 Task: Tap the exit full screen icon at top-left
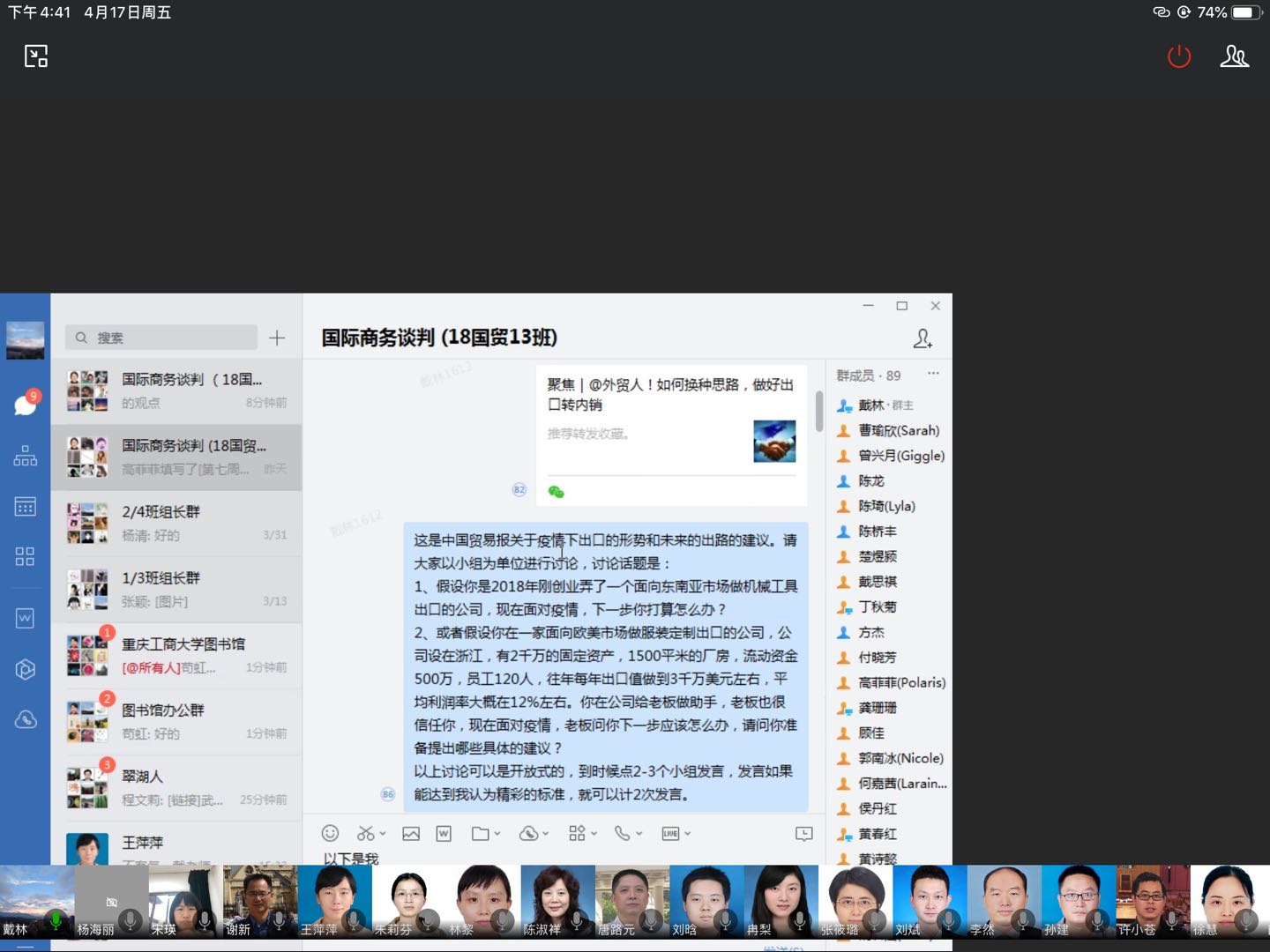coord(36,56)
